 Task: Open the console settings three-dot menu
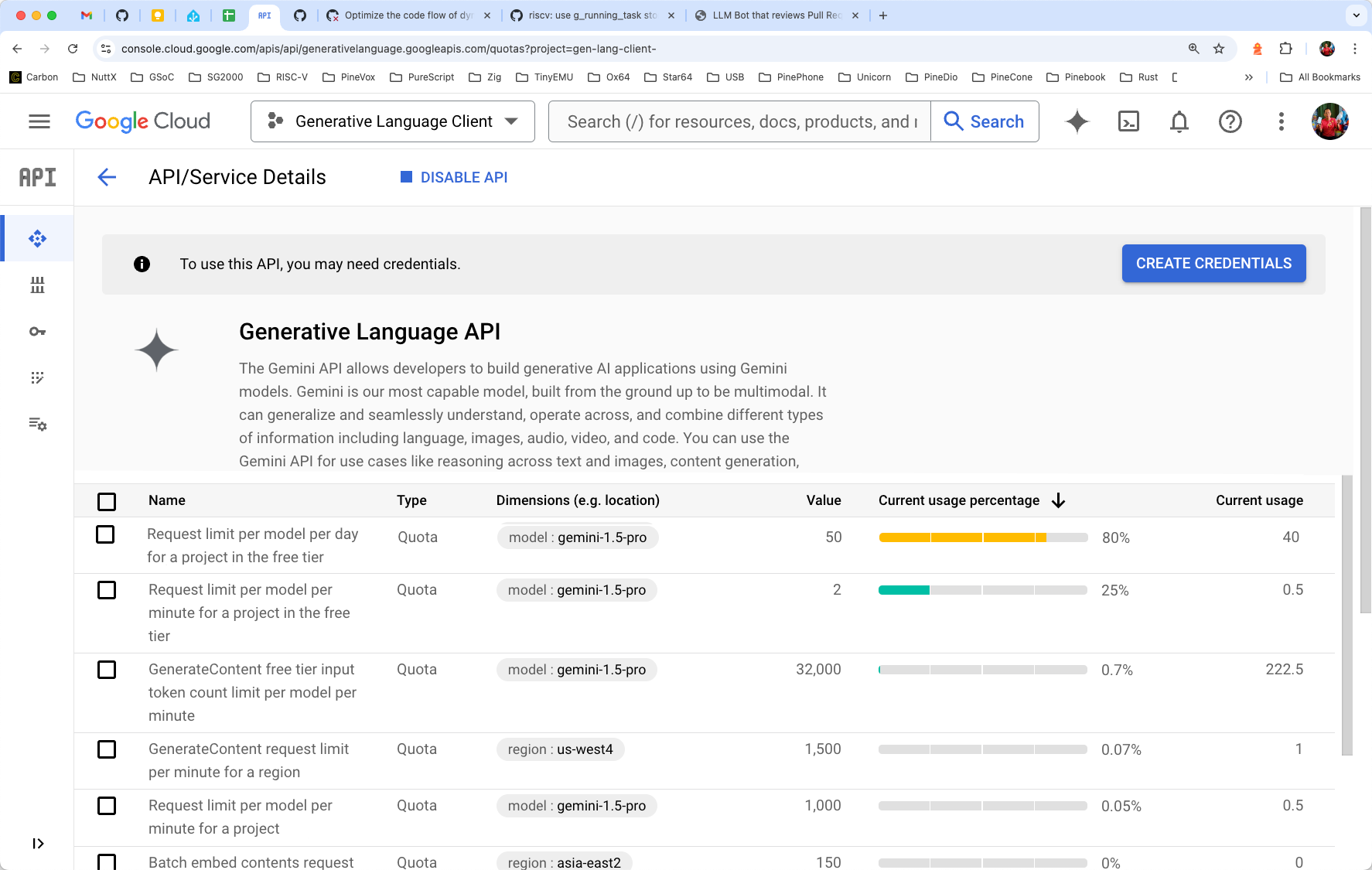click(x=1281, y=121)
